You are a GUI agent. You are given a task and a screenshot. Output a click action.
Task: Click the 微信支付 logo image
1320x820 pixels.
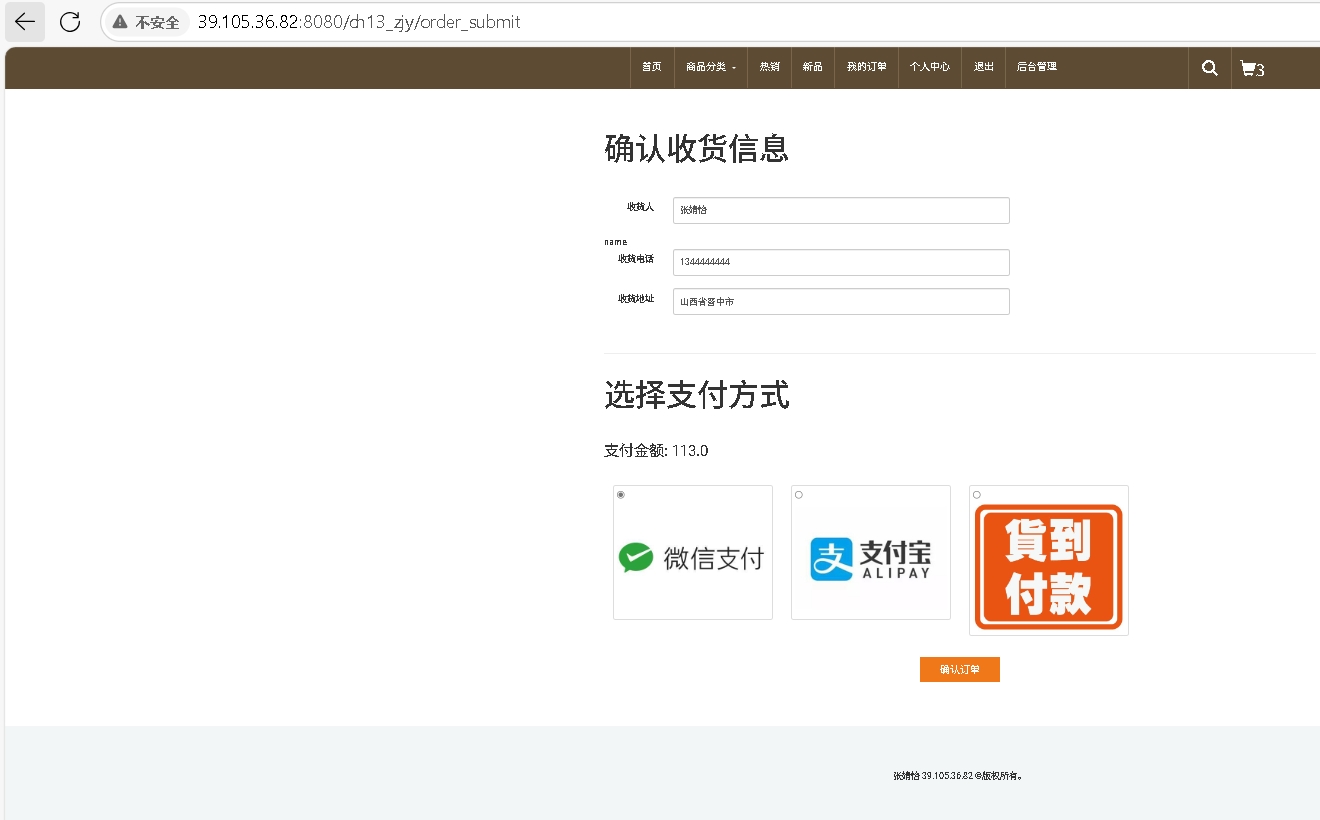[x=692, y=557]
